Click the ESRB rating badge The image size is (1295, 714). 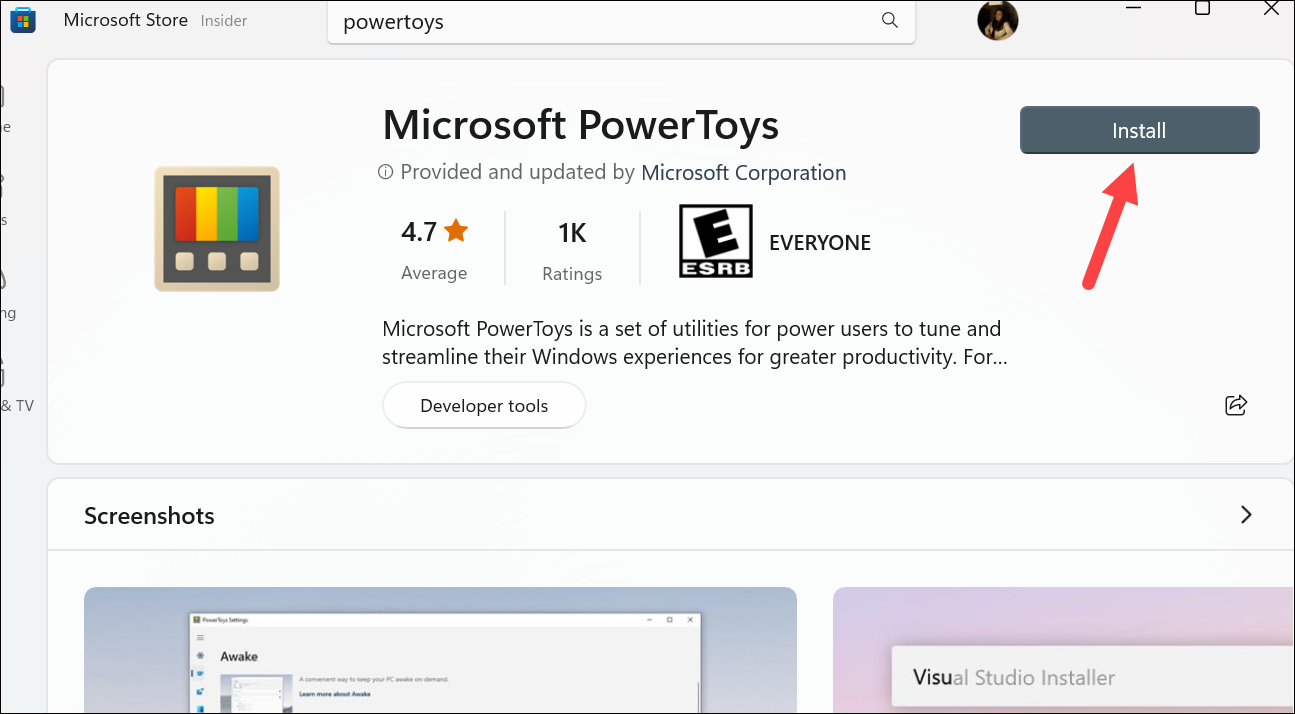coord(715,241)
